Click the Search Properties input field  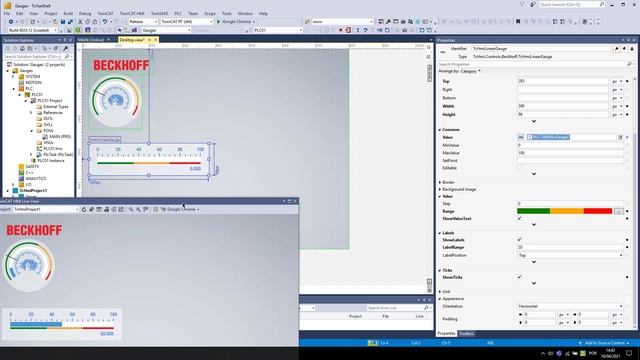[532, 64]
